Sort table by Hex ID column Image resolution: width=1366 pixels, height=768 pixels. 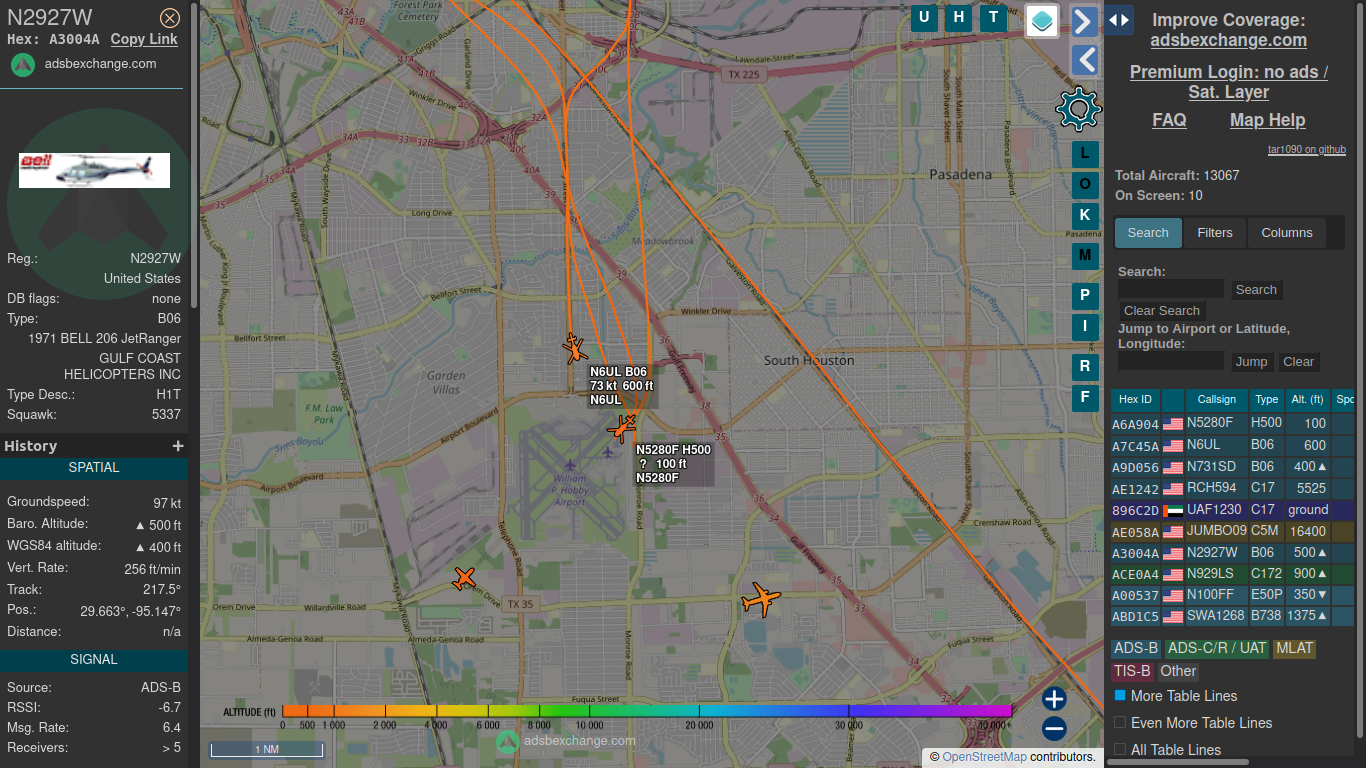click(1135, 400)
